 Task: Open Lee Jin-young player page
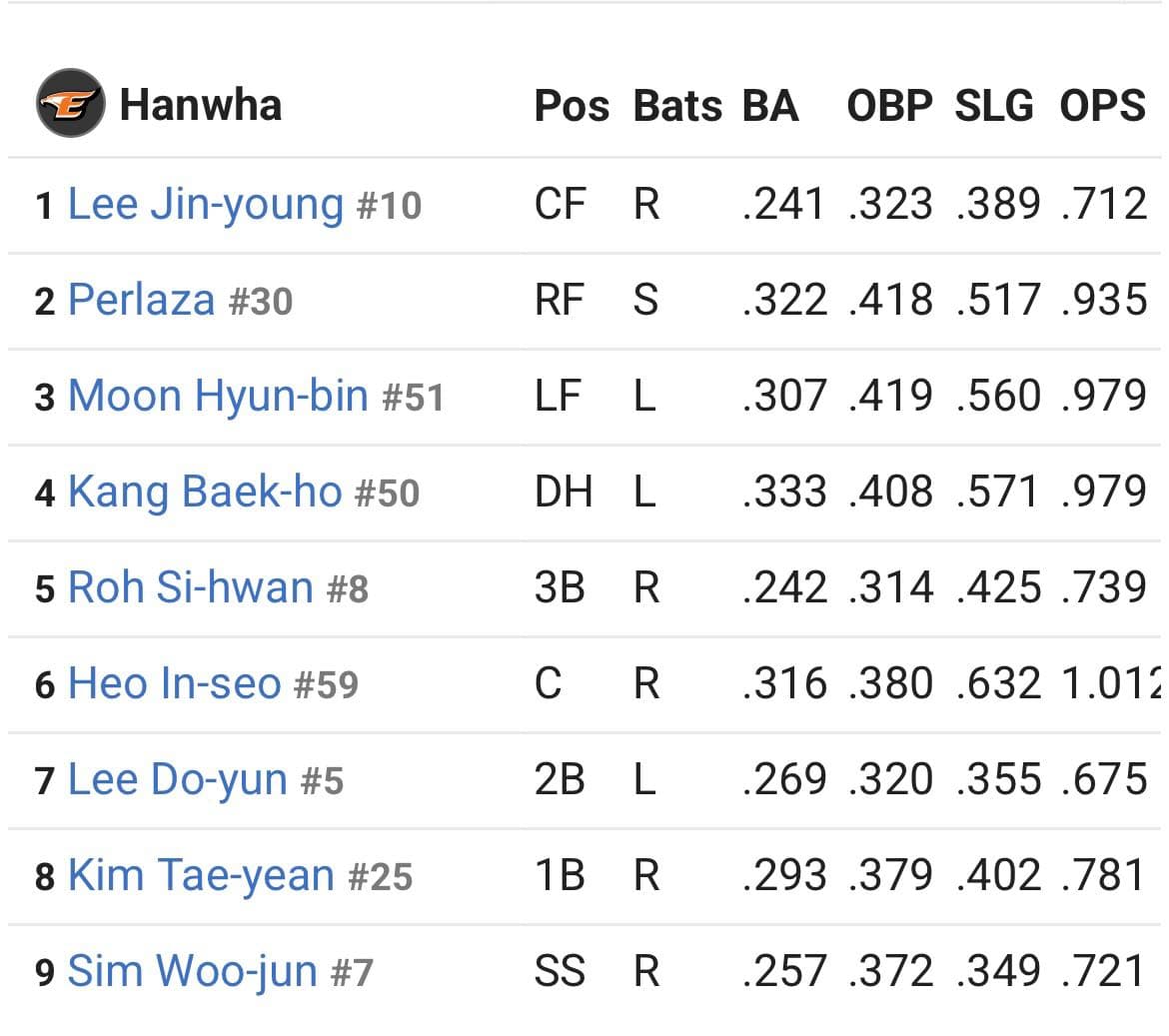(x=206, y=205)
